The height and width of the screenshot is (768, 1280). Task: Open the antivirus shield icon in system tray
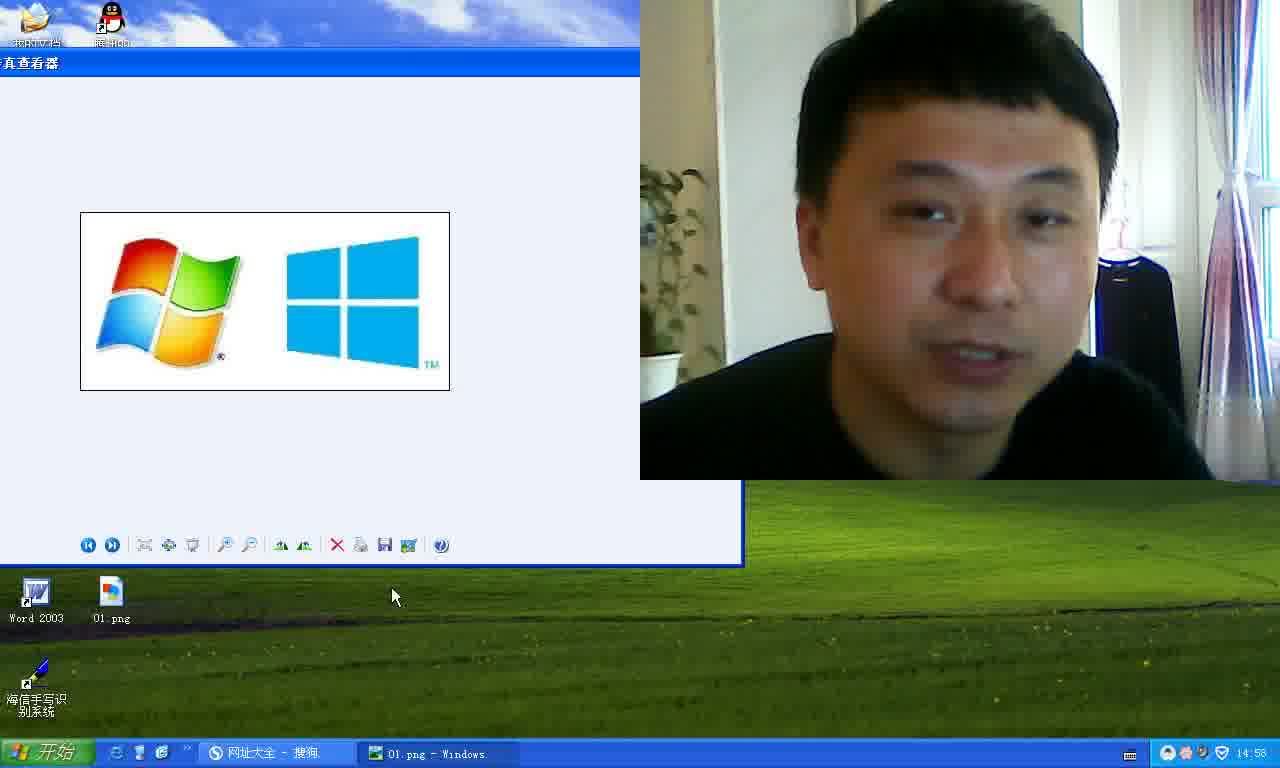(x=1221, y=752)
